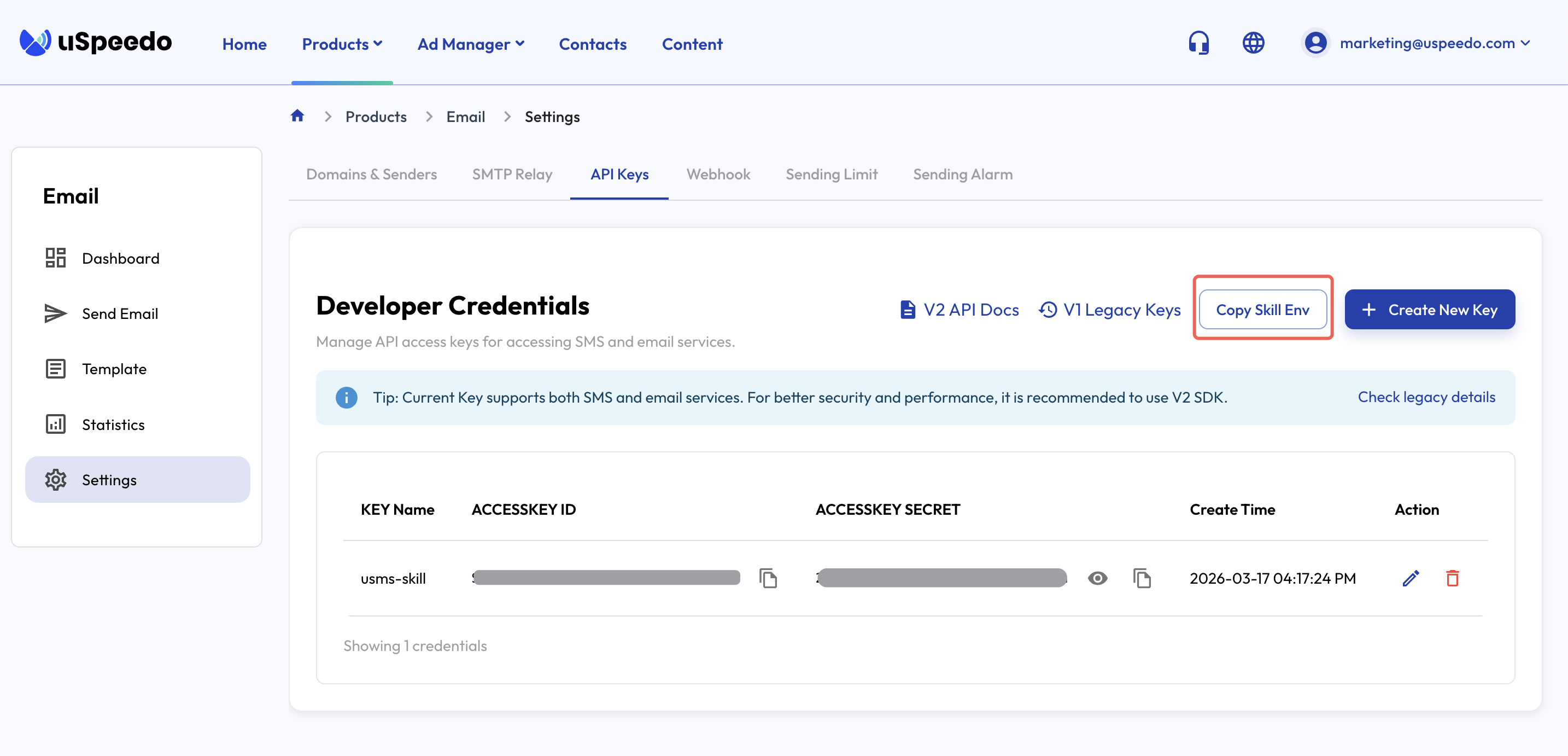This screenshot has width=1568, height=756.
Task: Switch to the SMTP Relay tab
Action: pos(512,174)
